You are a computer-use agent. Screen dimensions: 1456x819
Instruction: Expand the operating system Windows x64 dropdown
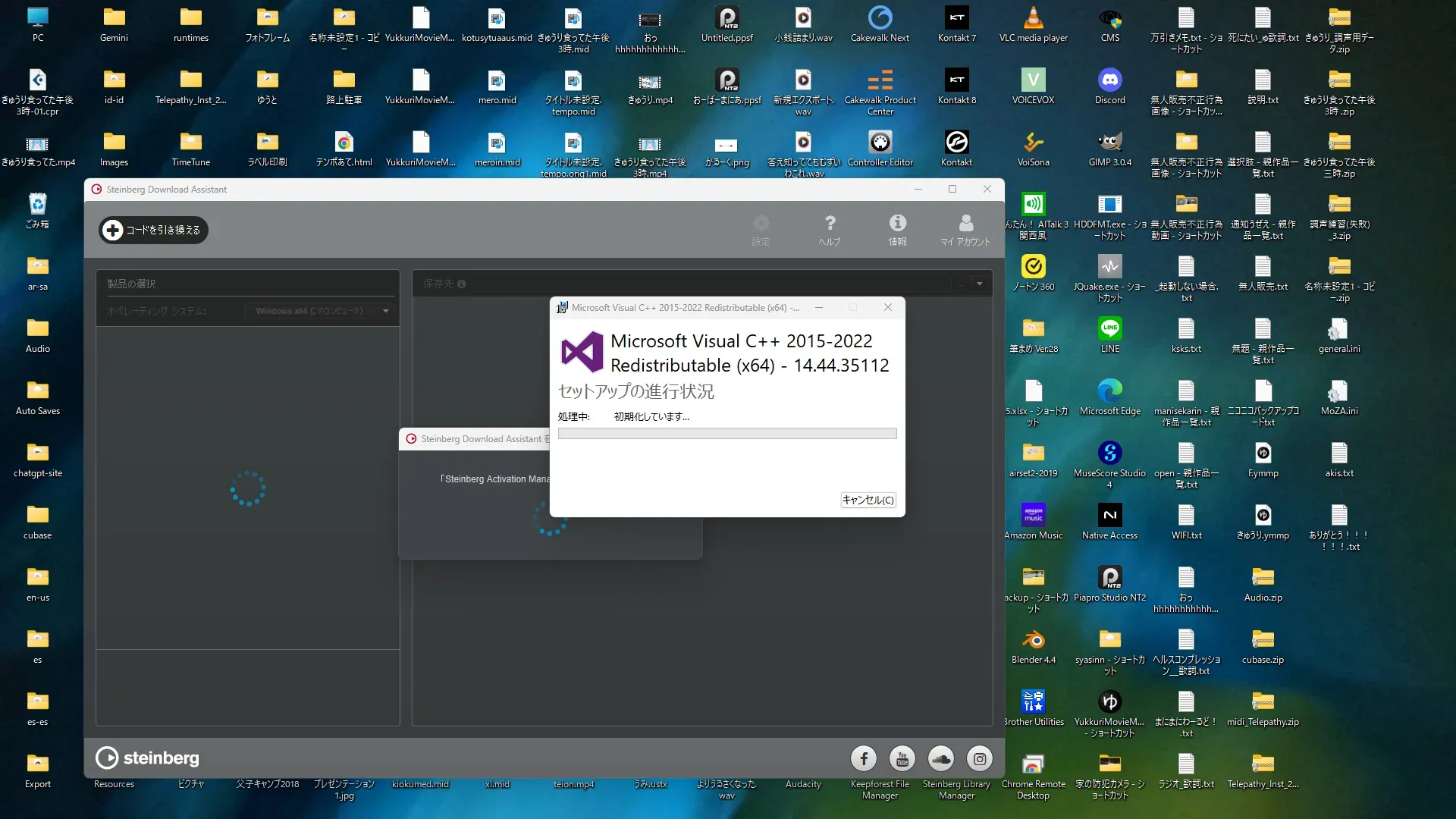386,311
